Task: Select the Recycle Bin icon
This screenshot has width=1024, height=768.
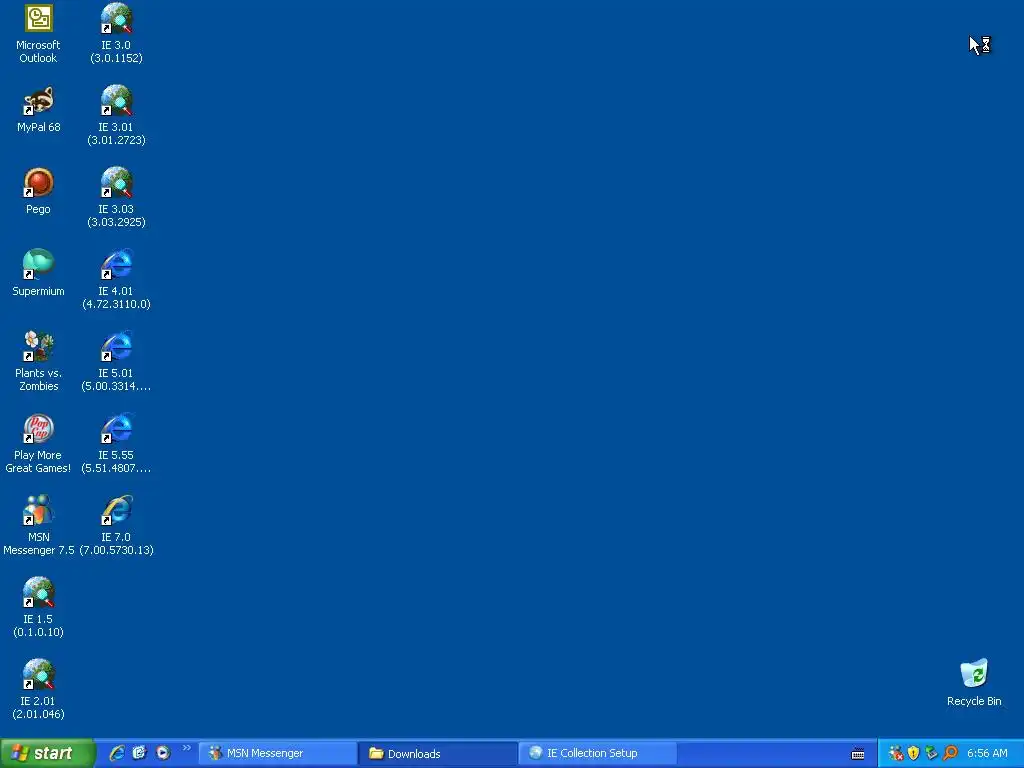Action: (974, 682)
